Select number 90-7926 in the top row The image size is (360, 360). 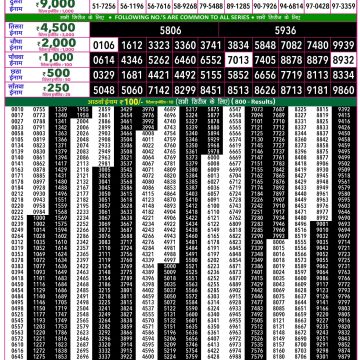265,6
